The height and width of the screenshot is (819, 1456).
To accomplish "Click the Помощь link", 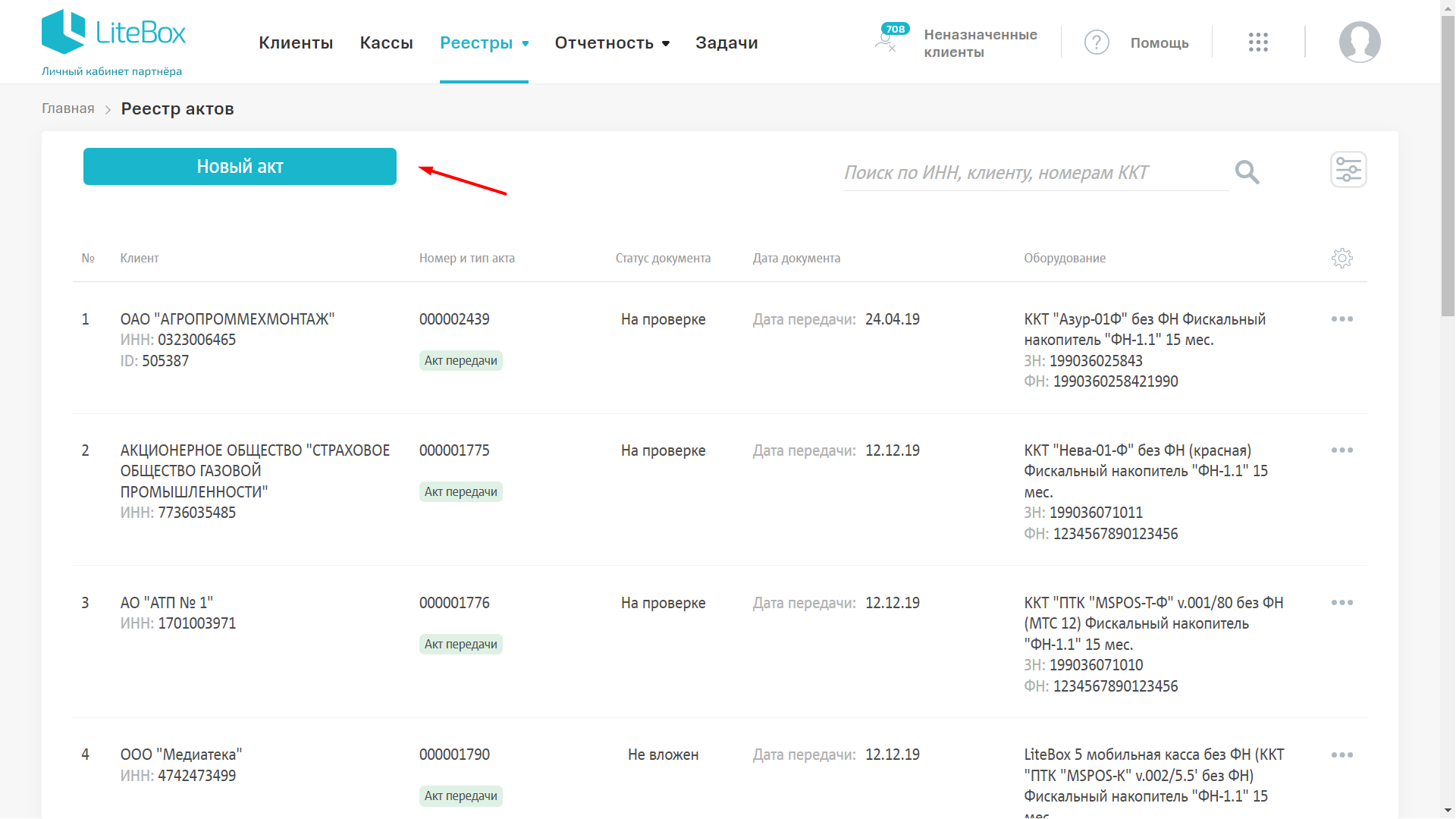I will 1159,43.
